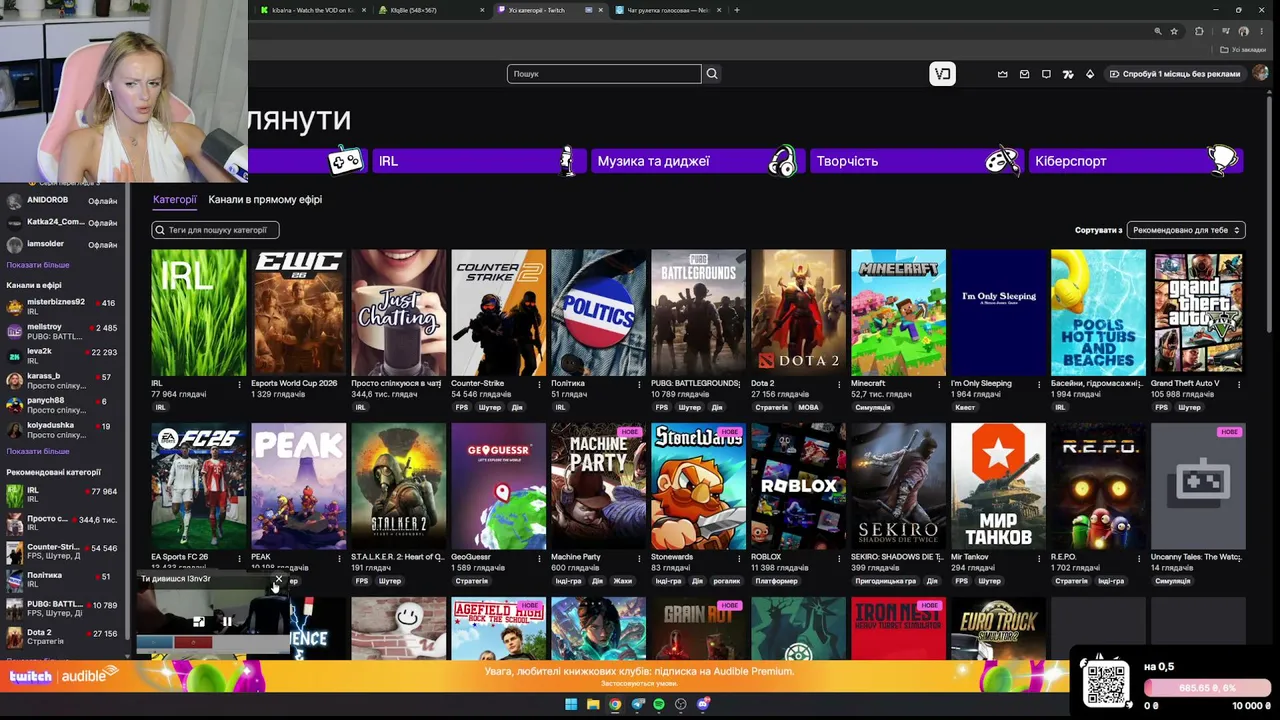This screenshot has width=1280, height=720.
Task: Switch to 'Чат рулетка голосовая' Chrome tab
Action: [669, 10]
